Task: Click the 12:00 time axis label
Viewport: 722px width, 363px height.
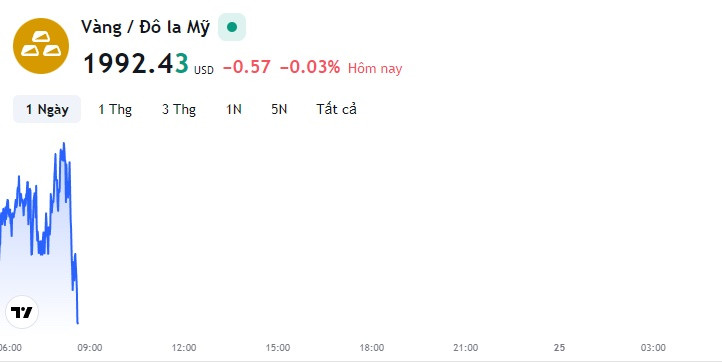Action: point(184,348)
